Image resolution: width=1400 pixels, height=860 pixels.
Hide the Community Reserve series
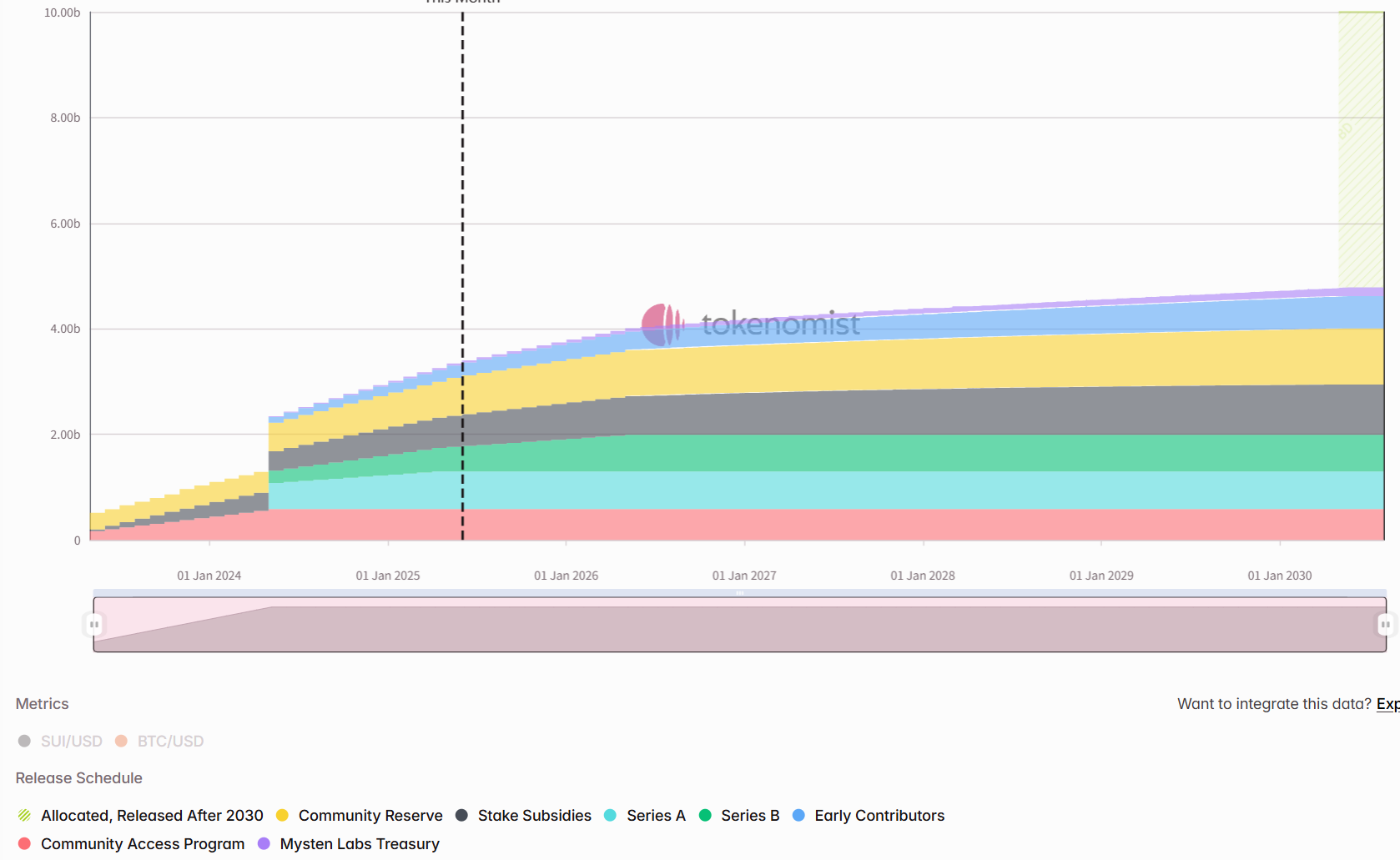pyautogui.click(x=360, y=815)
